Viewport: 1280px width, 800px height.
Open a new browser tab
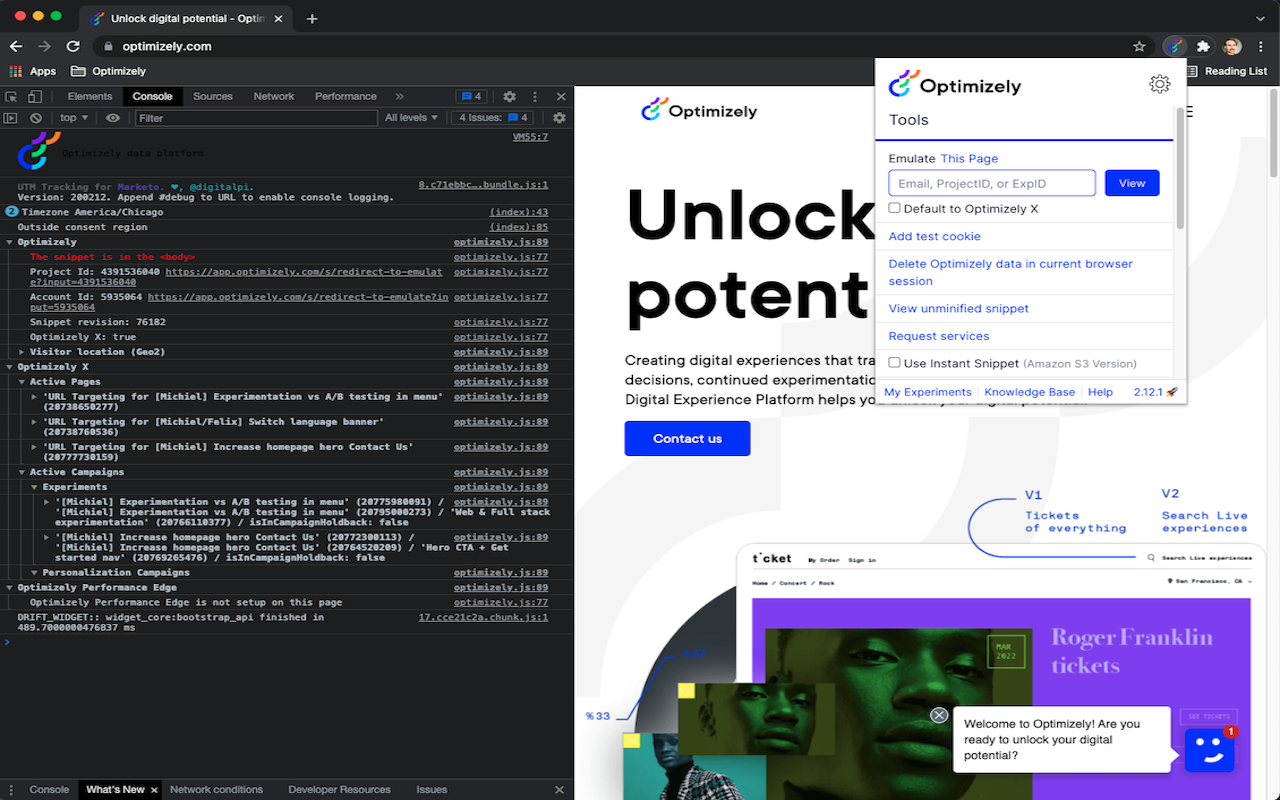click(312, 18)
